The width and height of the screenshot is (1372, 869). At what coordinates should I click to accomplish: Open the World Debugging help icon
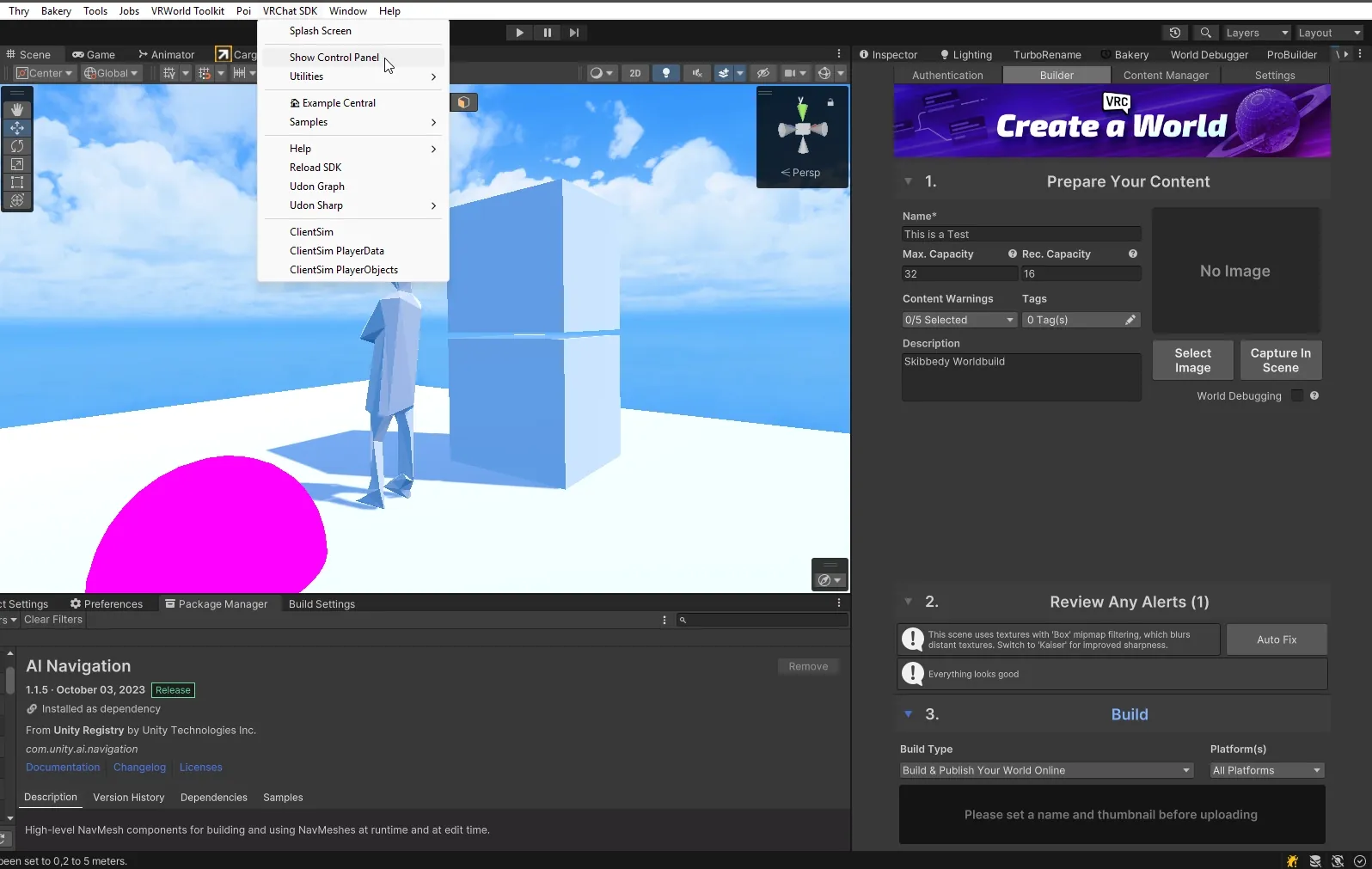1314,395
